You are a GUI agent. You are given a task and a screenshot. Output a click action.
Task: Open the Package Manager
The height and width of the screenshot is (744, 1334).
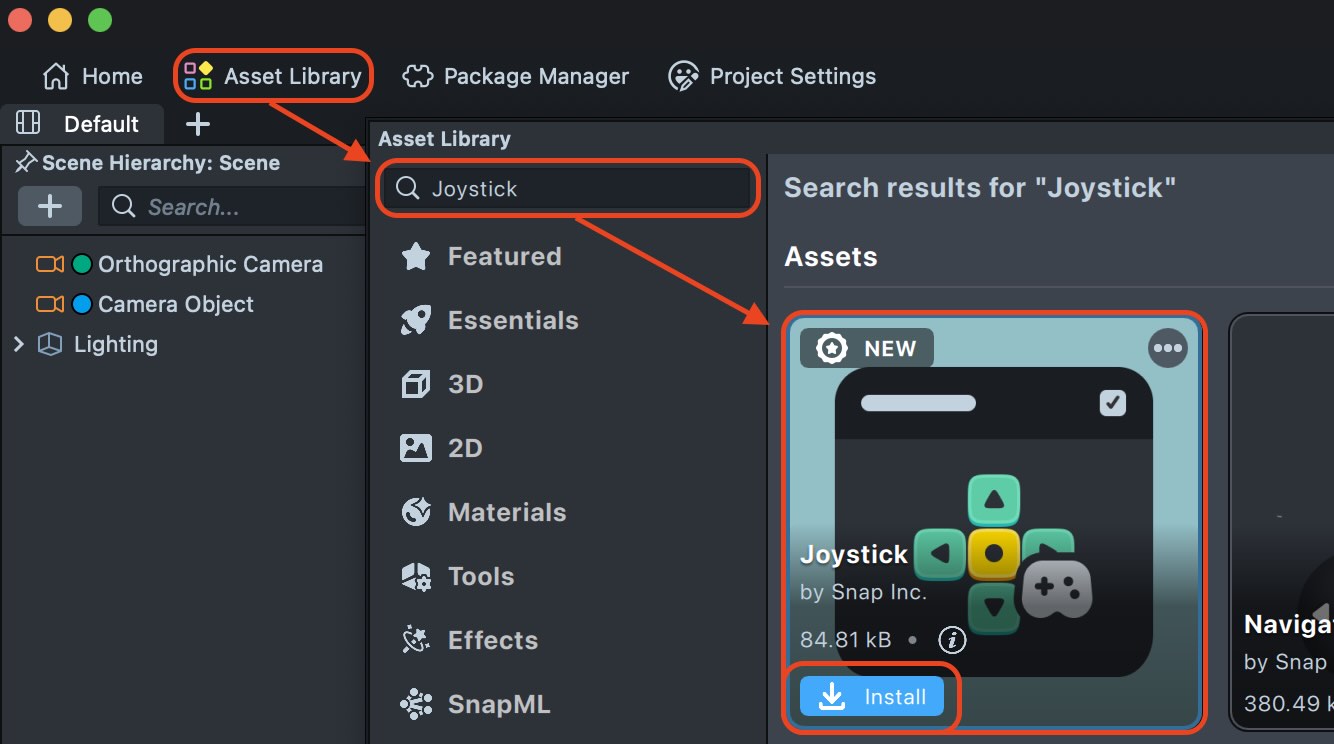tap(516, 76)
